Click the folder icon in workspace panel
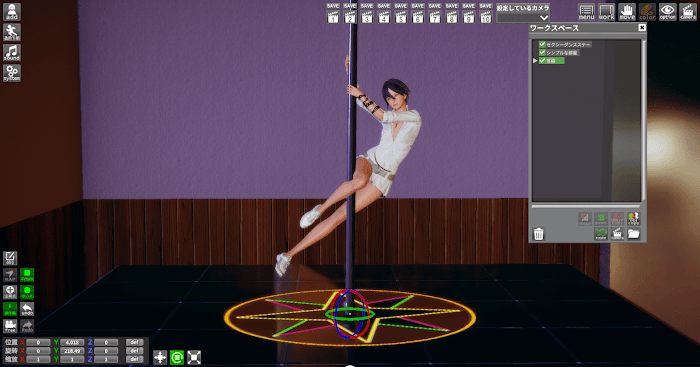 [633, 234]
